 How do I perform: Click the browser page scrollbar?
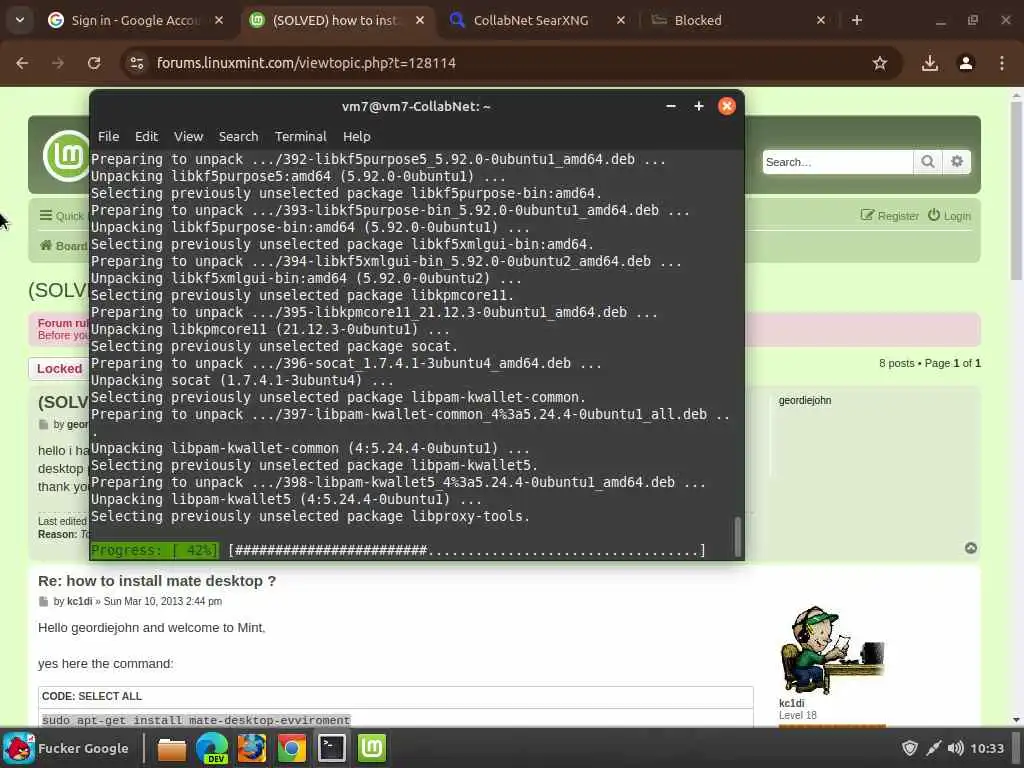click(1016, 189)
